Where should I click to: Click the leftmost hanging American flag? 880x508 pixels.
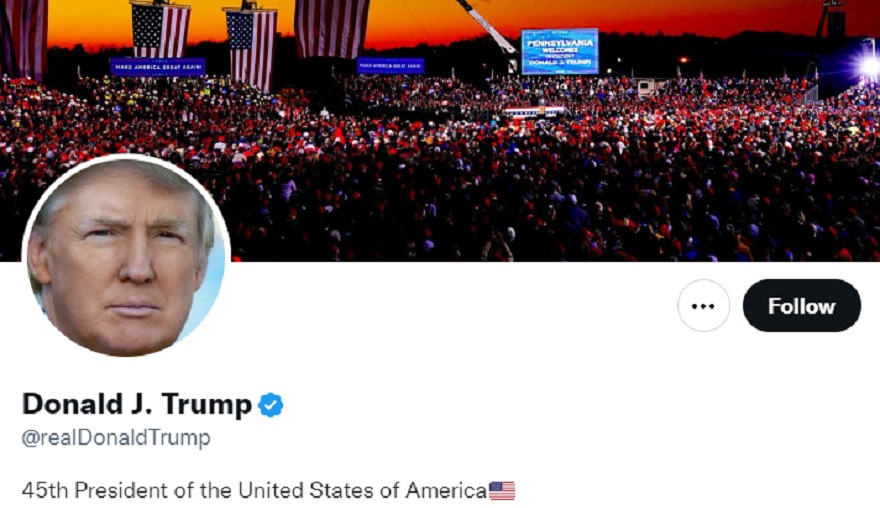click(x=24, y=37)
